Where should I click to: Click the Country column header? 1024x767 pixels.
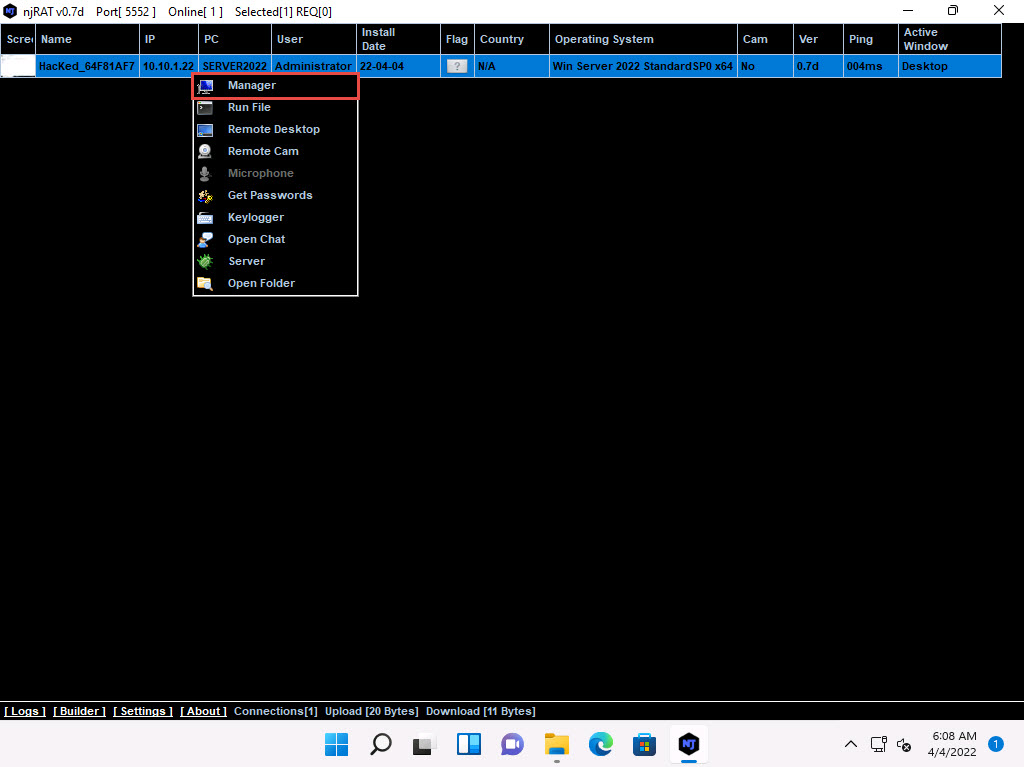coord(502,40)
